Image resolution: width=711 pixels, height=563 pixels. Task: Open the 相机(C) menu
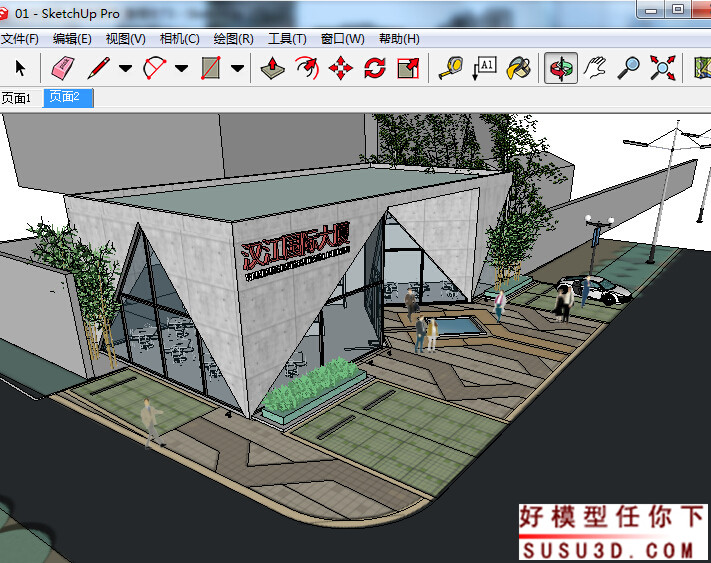180,39
